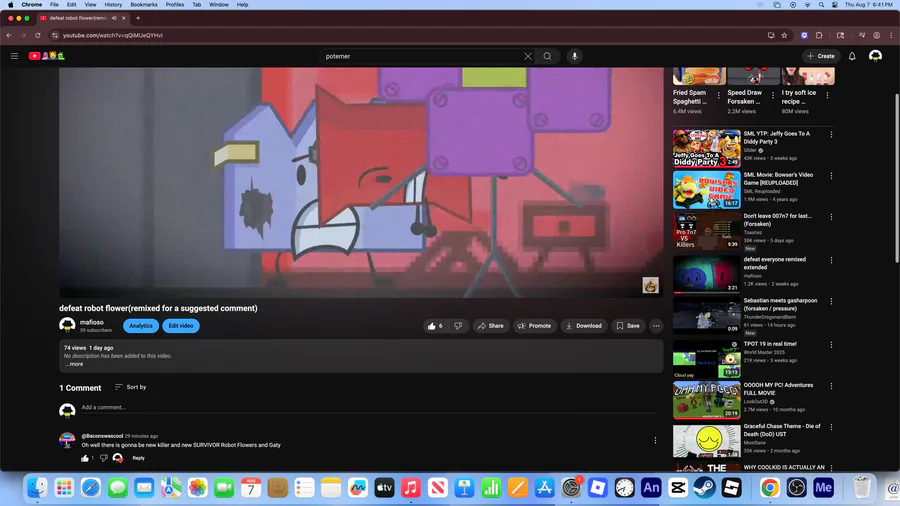Reply to the @Baconswascool comment
900x506 pixels.
(138, 458)
